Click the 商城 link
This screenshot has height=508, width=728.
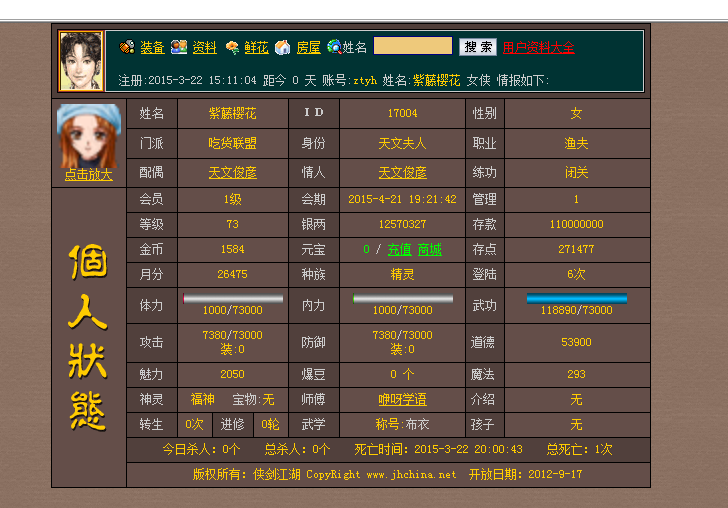coord(429,249)
